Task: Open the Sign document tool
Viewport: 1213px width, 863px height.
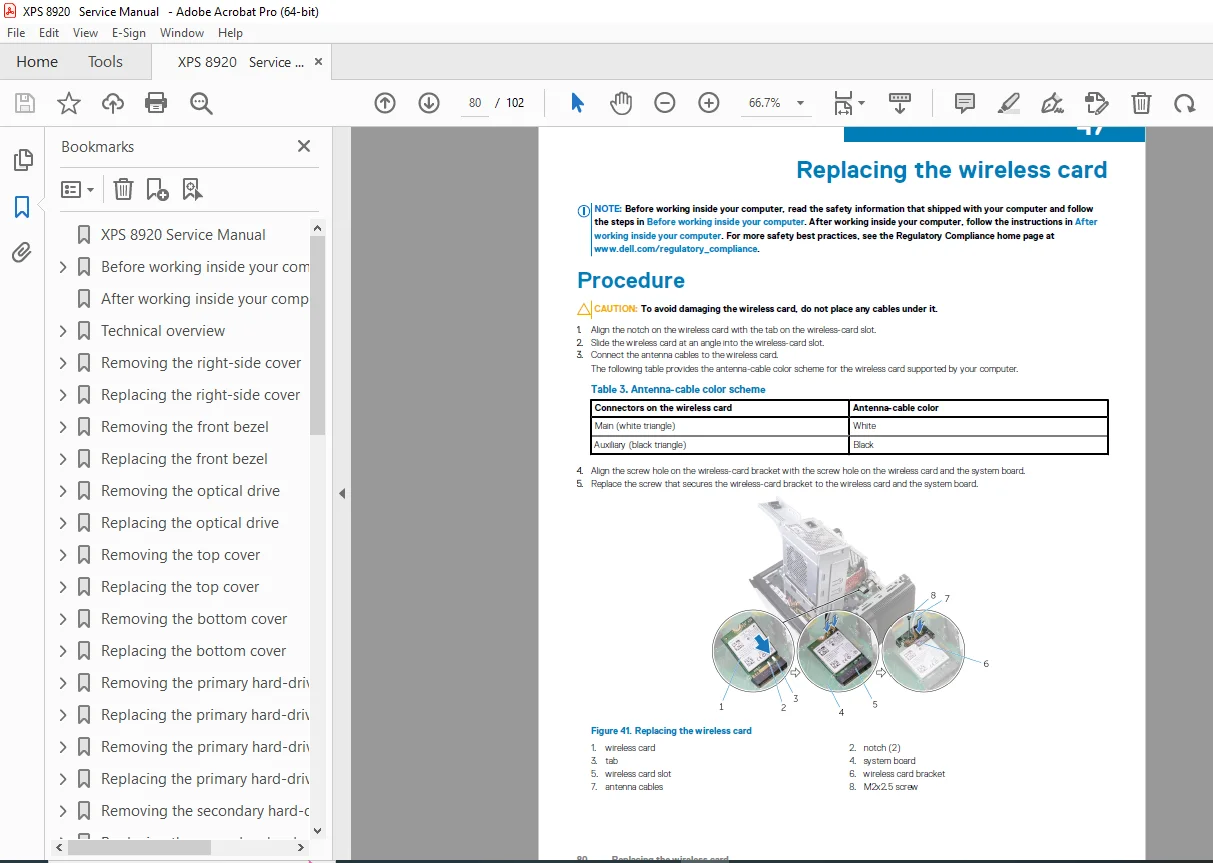Action: tap(1052, 103)
